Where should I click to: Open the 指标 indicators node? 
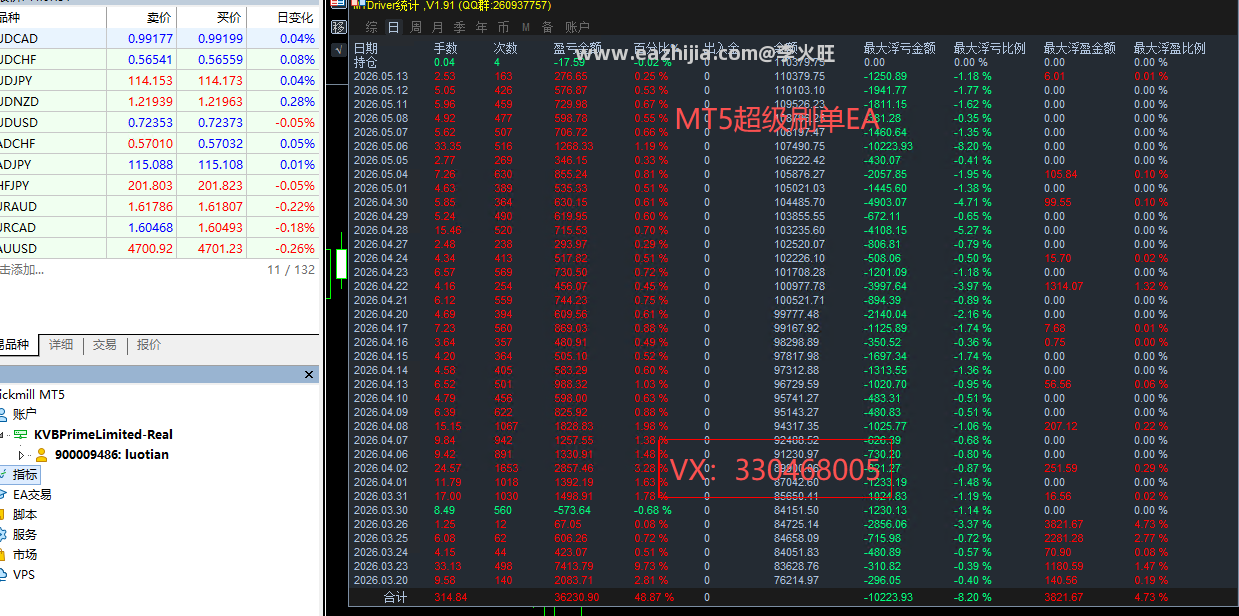click(25, 474)
